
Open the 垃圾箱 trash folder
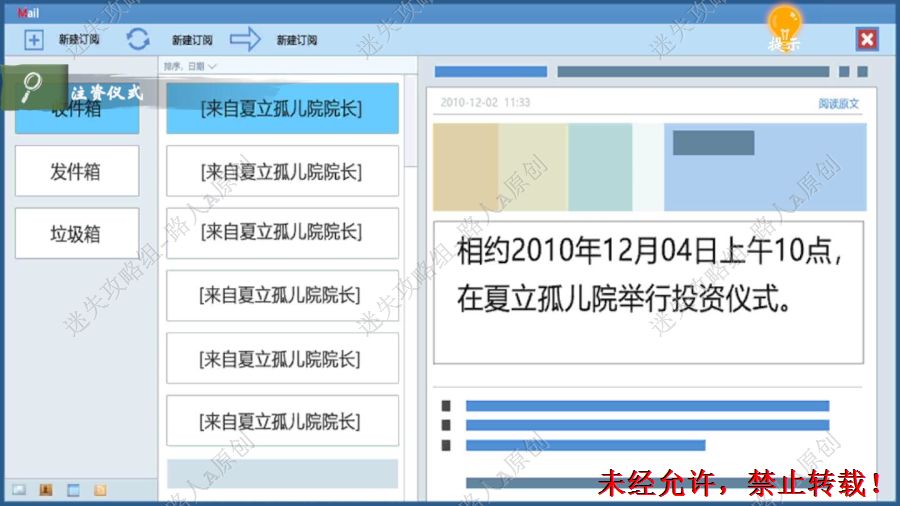point(77,233)
